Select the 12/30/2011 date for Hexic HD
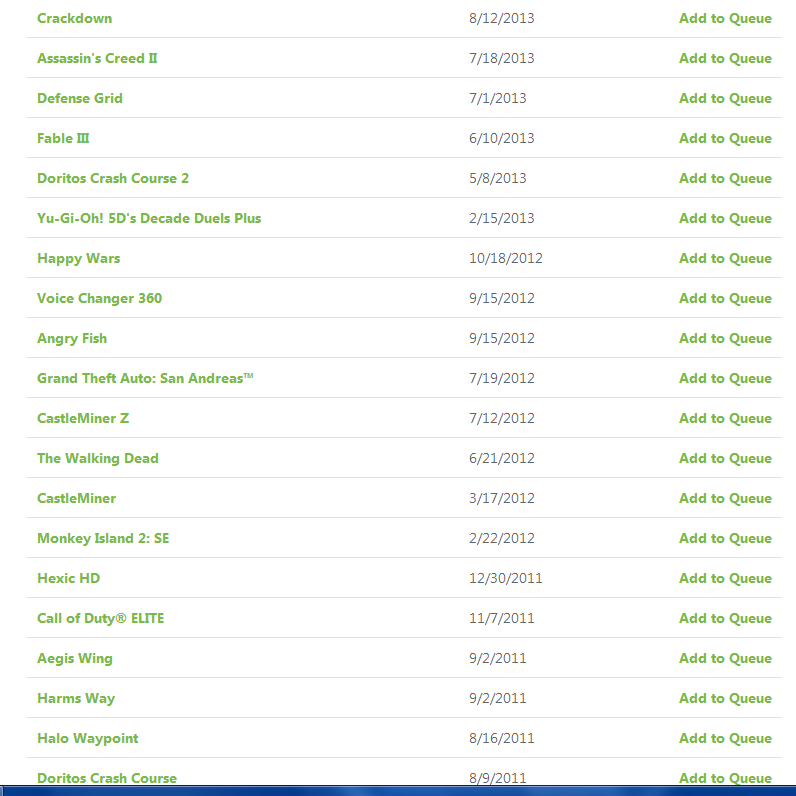796x796 pixels. 506,578
